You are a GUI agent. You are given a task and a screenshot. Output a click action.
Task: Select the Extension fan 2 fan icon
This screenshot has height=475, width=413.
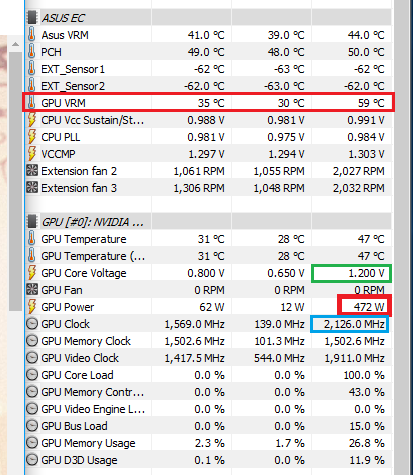click(x=32, y=171)
